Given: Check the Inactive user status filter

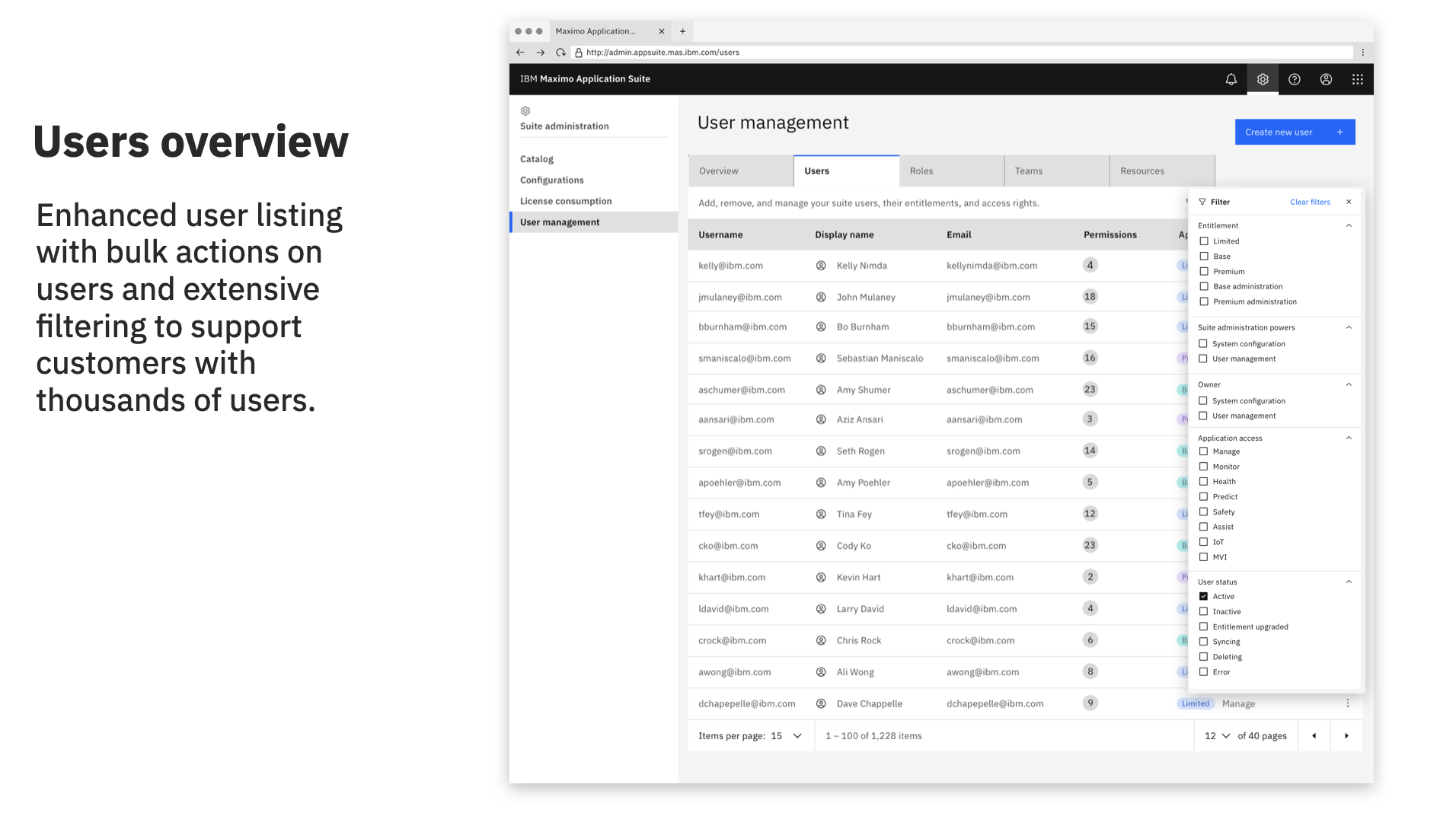Looking at the screenshot, I should coord(1203,611).
